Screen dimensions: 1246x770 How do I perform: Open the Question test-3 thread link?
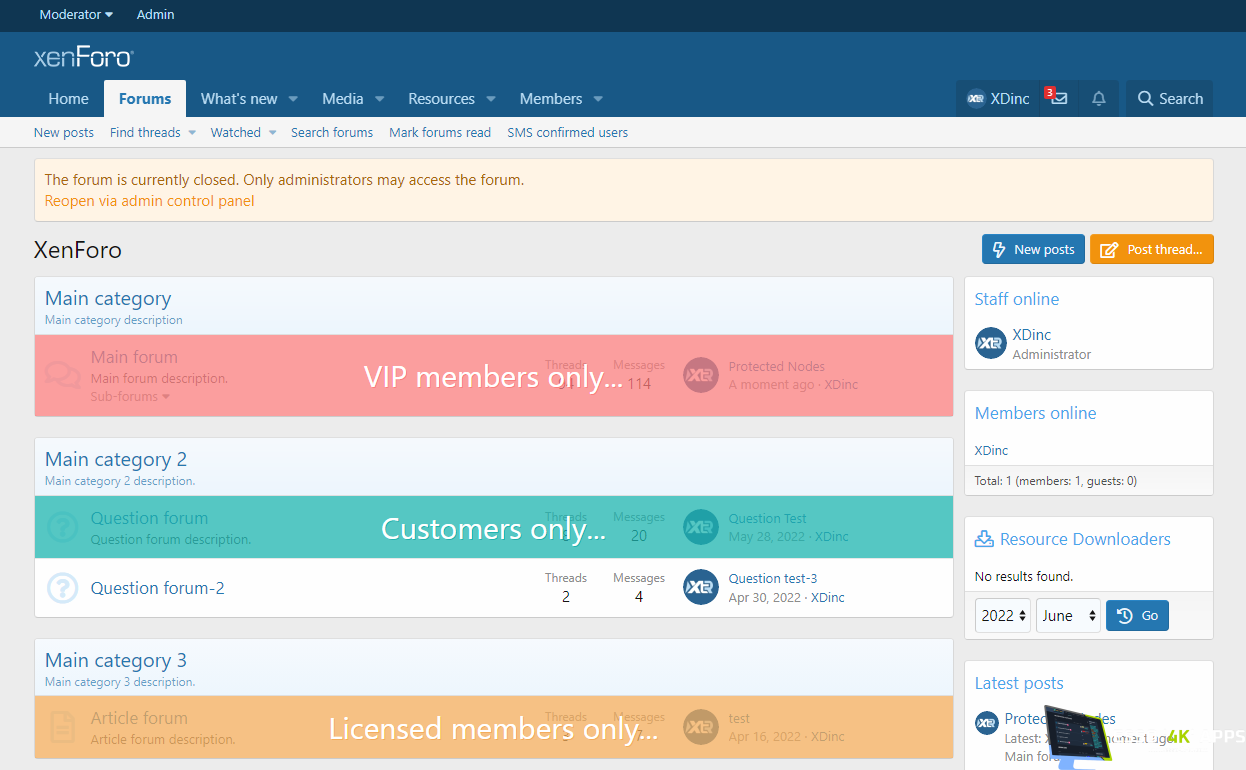pos(772,578)
